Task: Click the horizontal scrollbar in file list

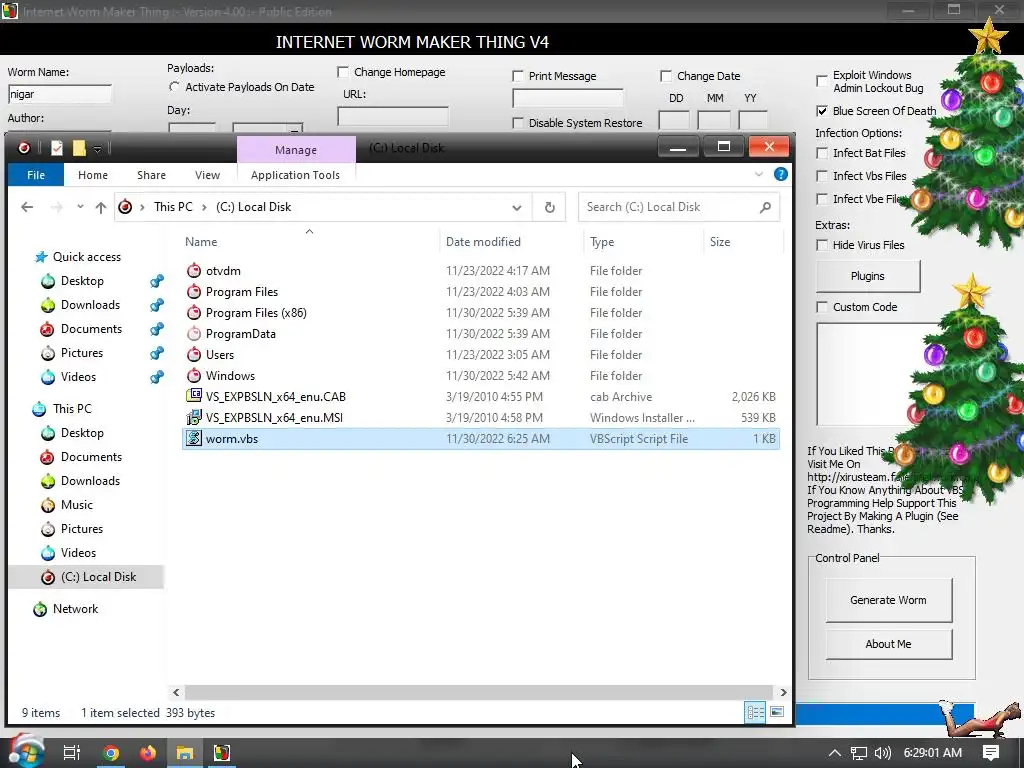Action: [479, 692]
